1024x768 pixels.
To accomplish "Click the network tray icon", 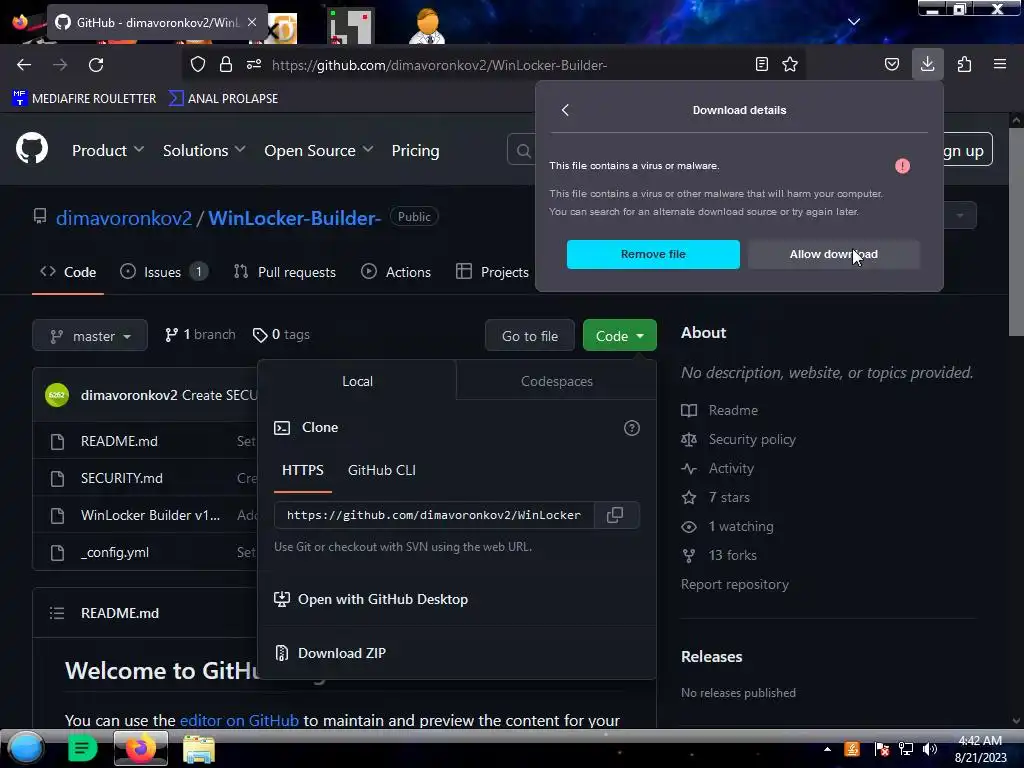I will 906,749.
